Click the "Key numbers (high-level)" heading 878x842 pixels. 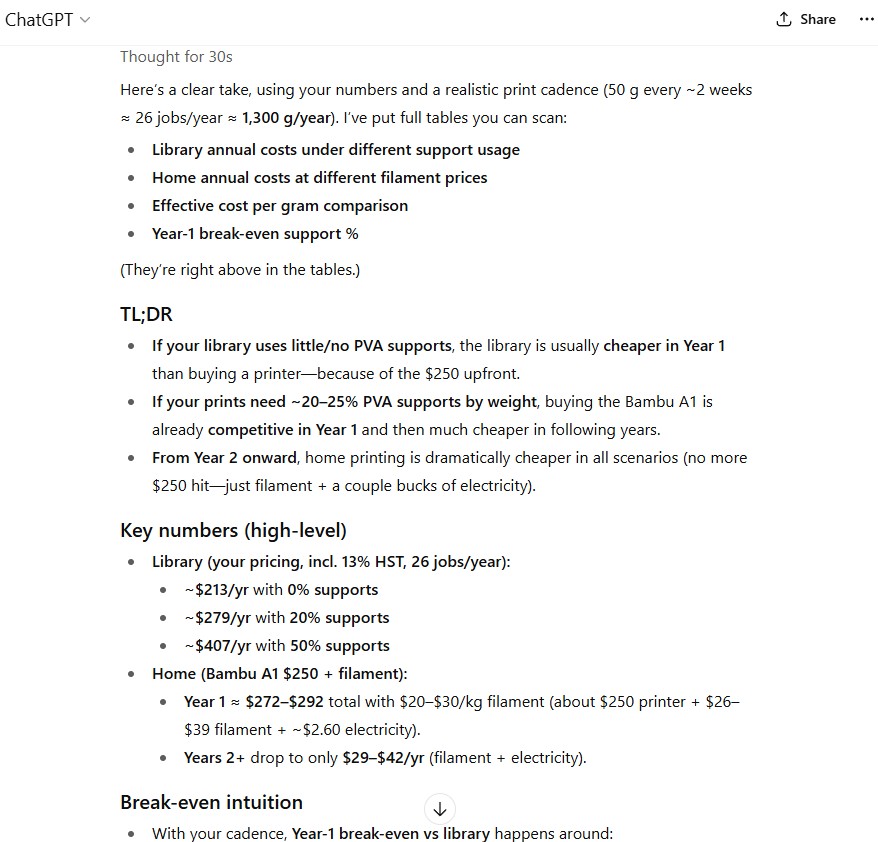(x=233, y=530)
